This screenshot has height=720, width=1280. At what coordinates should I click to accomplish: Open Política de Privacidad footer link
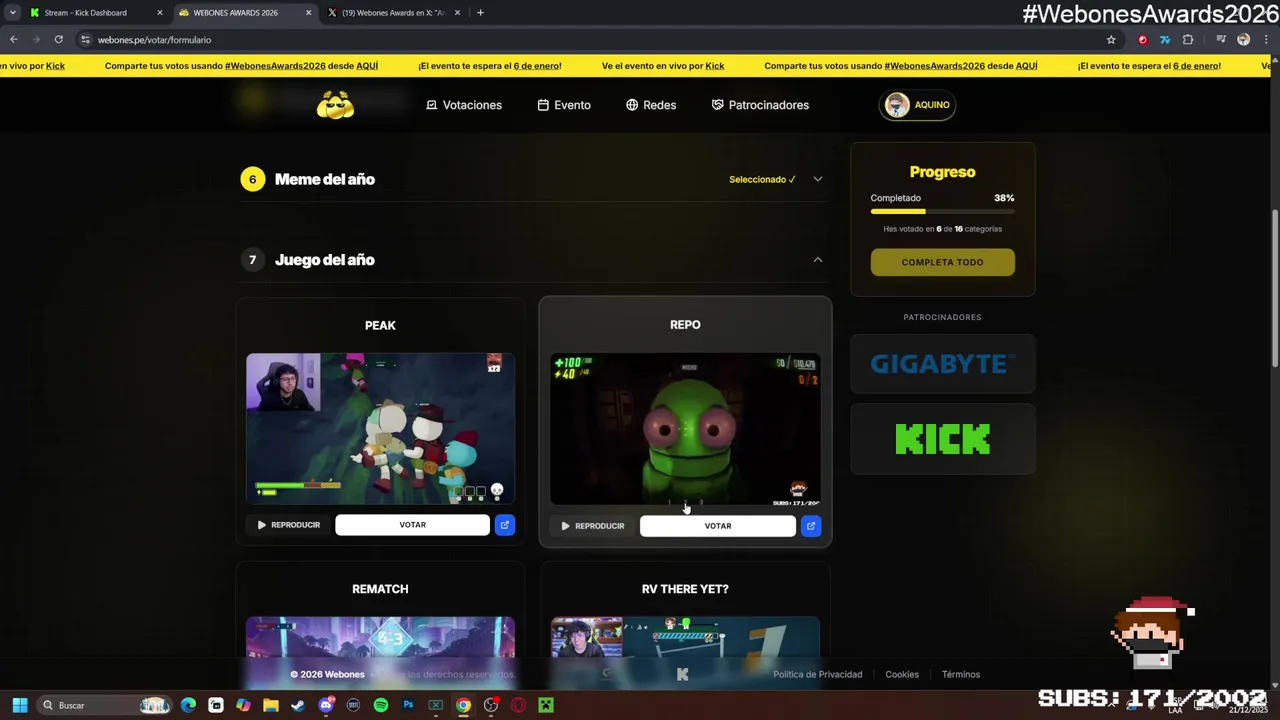click(817, 674)
